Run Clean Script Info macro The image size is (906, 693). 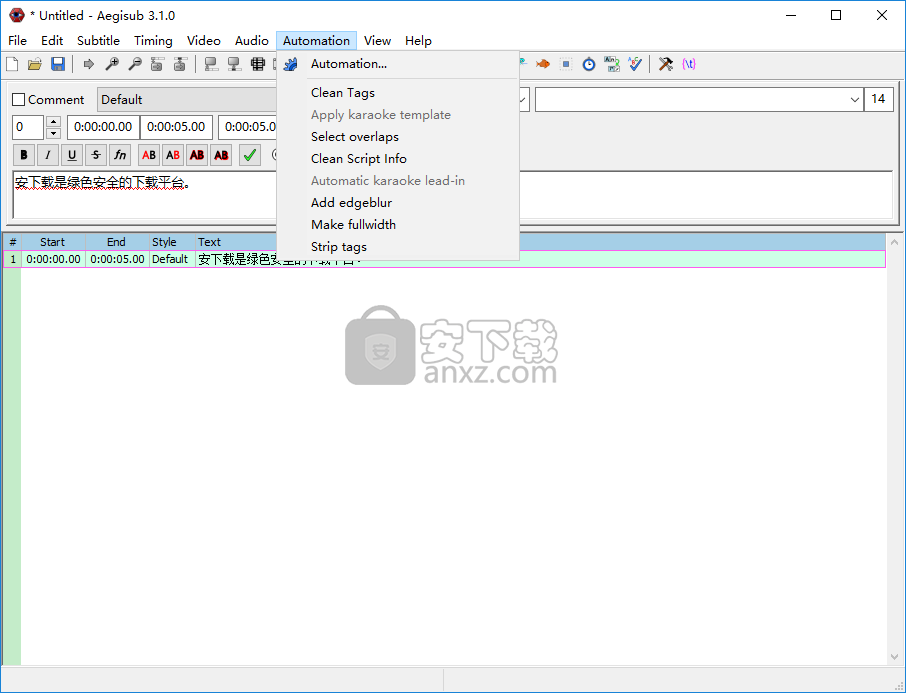pyautogui.click(x=398, y=158)
